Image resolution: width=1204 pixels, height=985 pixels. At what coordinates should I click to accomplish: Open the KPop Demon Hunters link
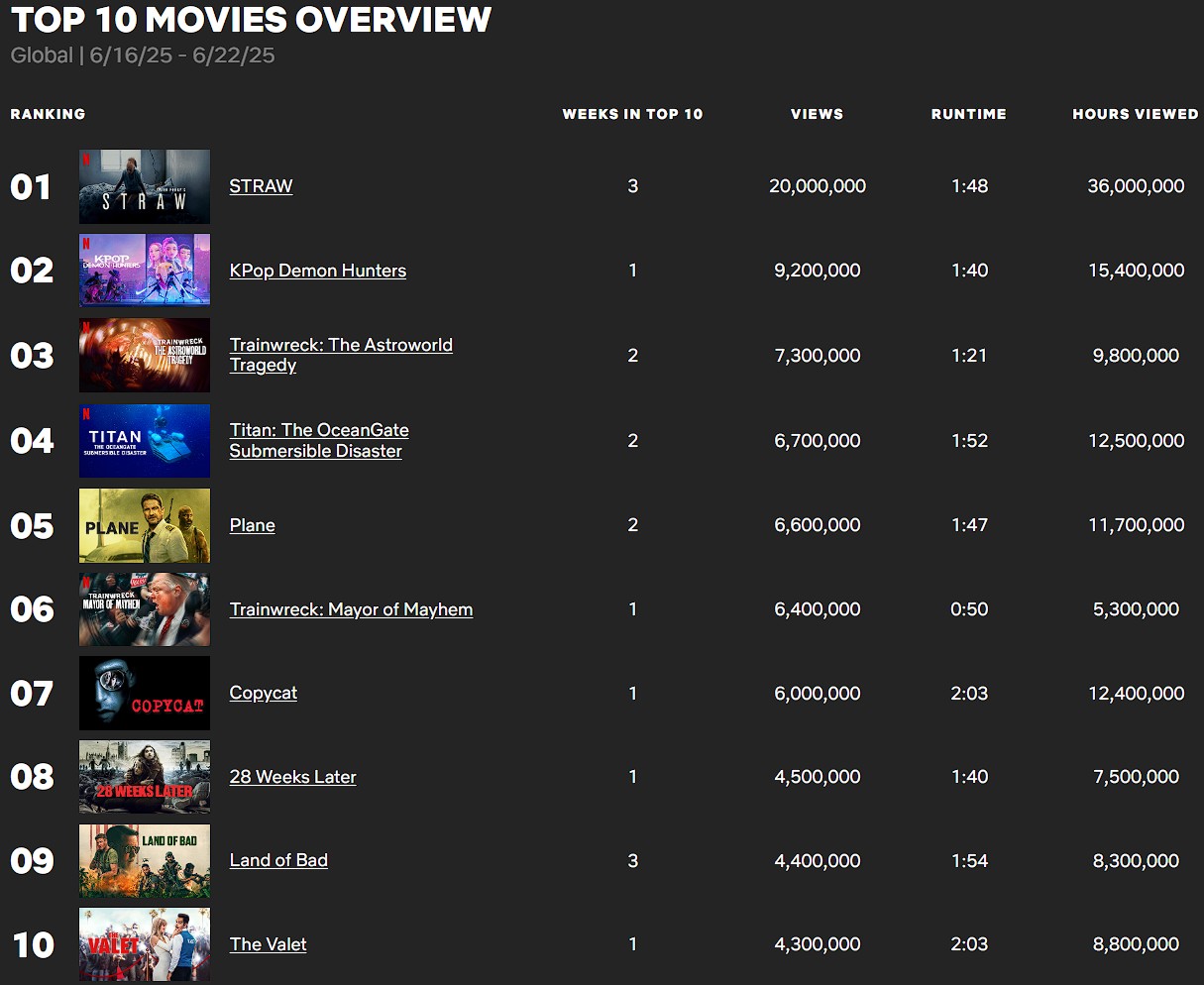coord(318,271)
